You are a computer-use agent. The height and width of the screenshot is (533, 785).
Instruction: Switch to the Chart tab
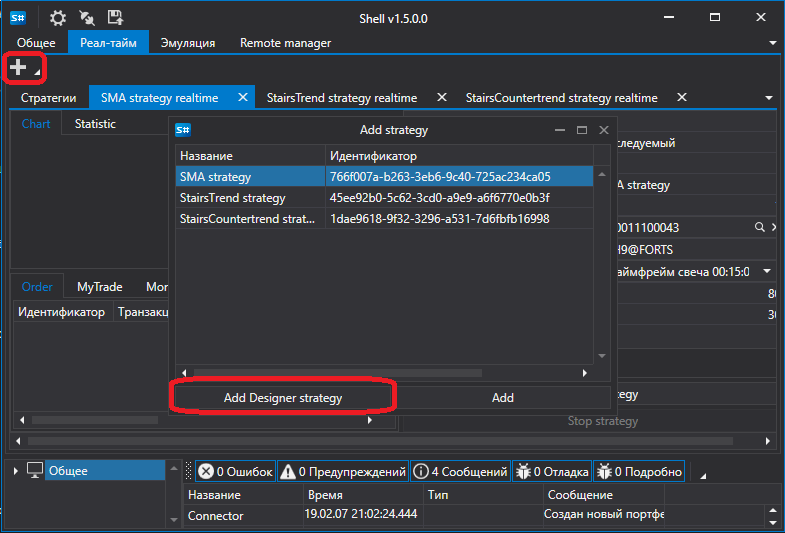[x=36, y=124]
